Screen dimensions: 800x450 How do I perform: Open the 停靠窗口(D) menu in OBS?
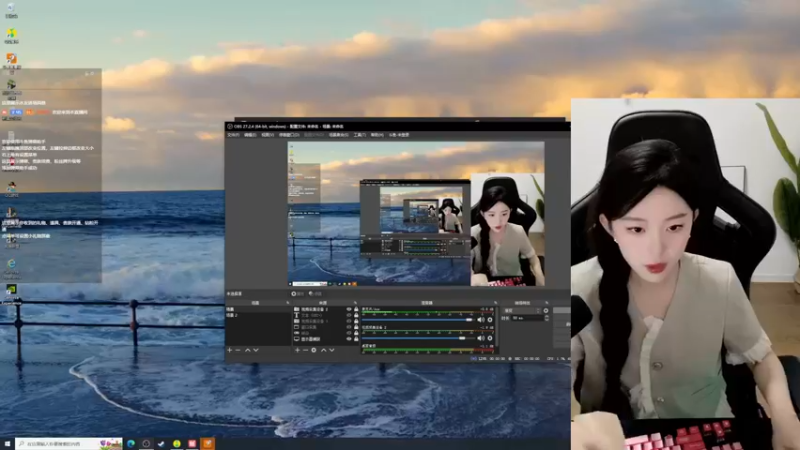tap(289, 135)
